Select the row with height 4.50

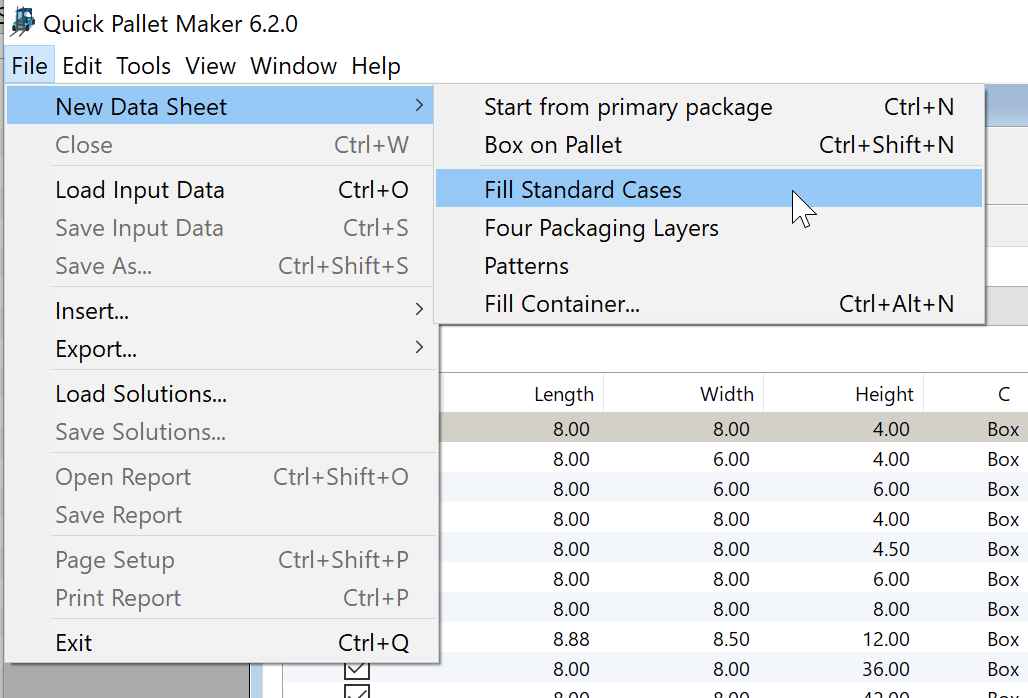pyautogui.click(x=734, y=549)
